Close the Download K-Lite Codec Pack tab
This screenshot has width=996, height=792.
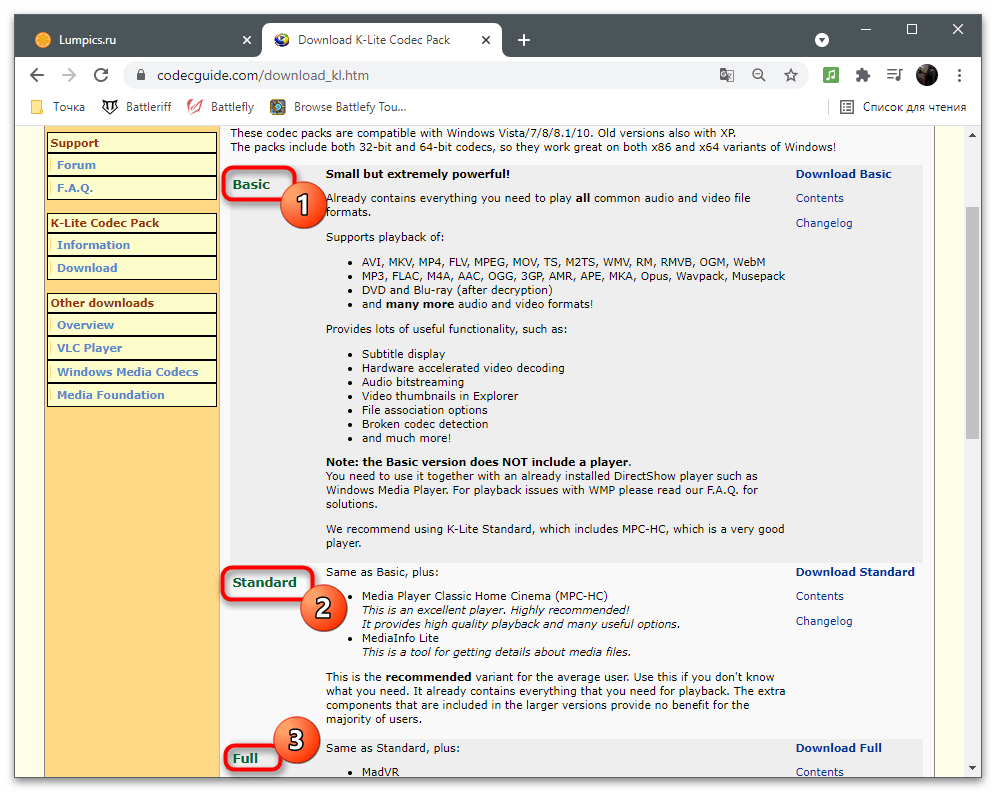pyautogui.click(x=486, y=40)
